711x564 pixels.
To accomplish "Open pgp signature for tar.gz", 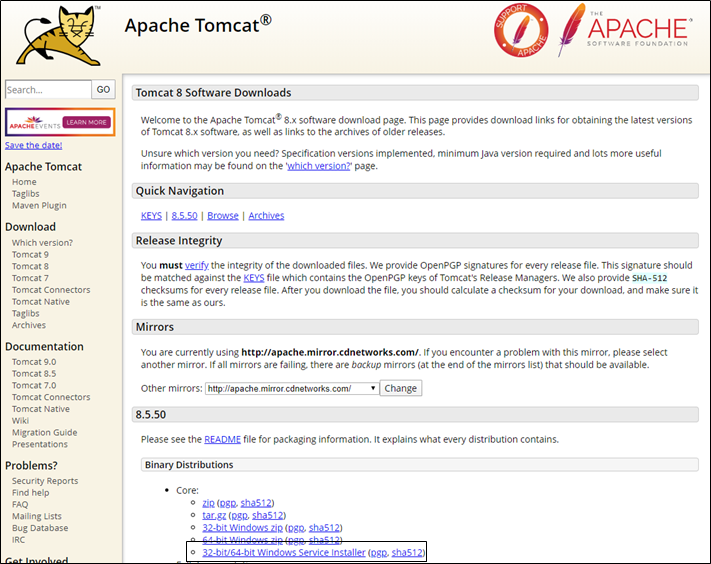I will [239, 515].
